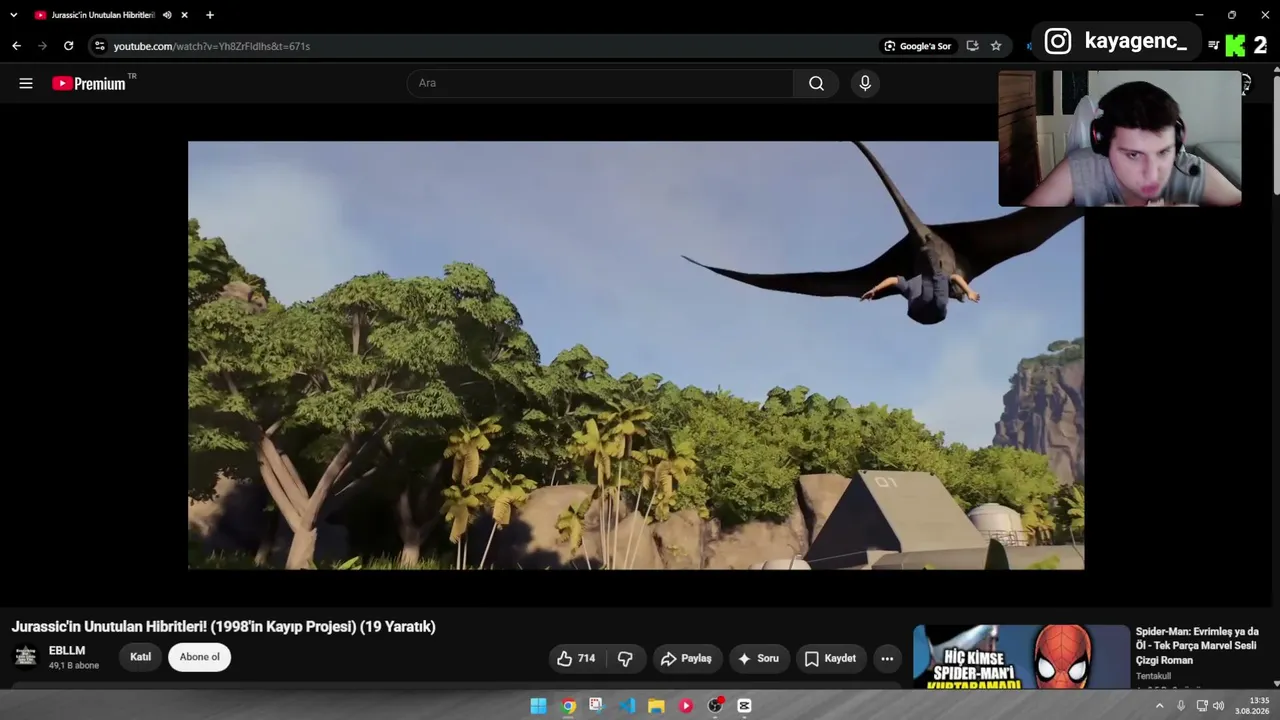1280x720 pixels.
Task: View site information in the address bar
Action: (98, 46)
